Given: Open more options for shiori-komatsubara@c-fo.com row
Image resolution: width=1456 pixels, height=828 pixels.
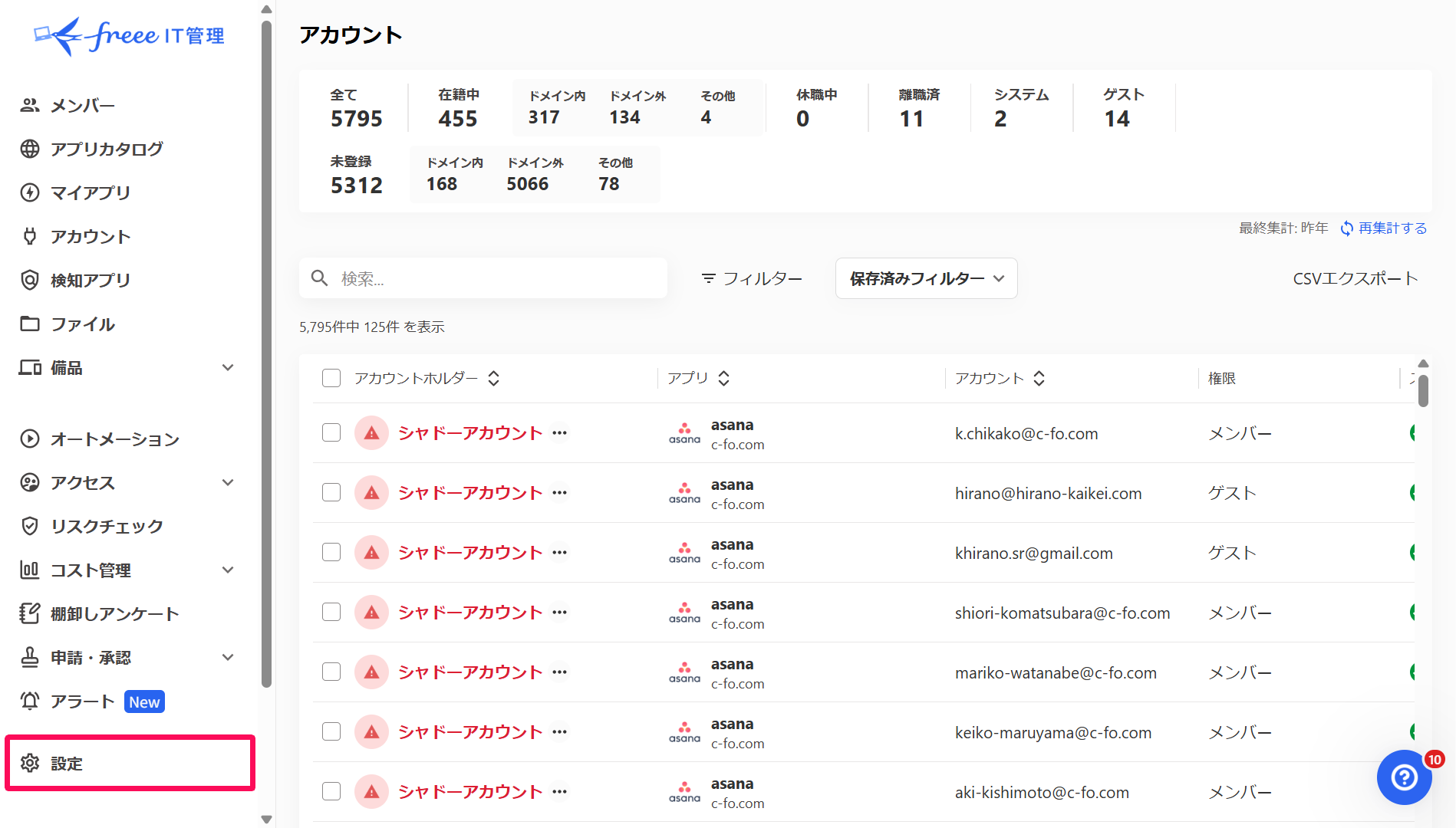Looking at the screenshot, I should (560, 613).
